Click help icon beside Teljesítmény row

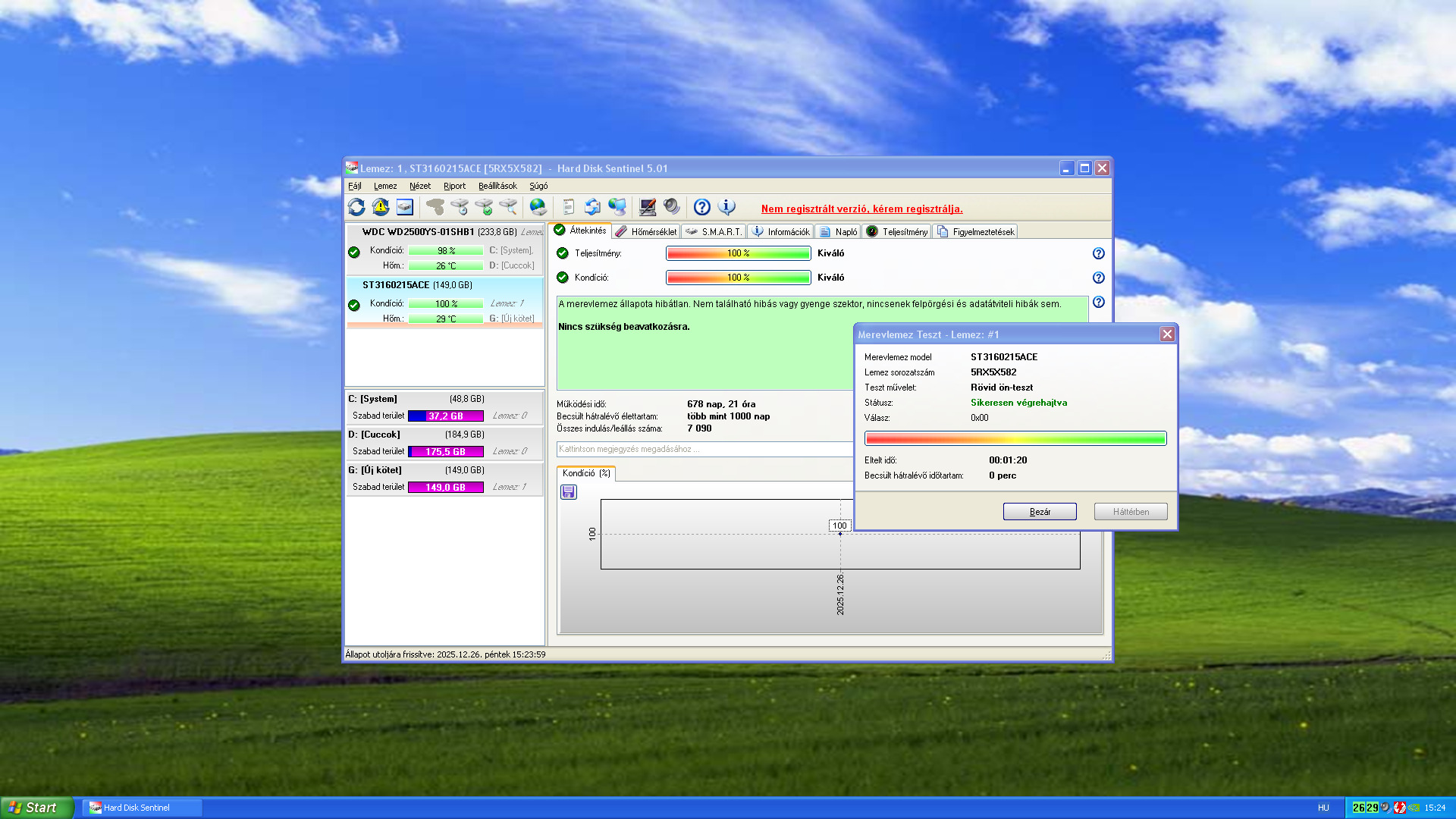(1098, 253)
